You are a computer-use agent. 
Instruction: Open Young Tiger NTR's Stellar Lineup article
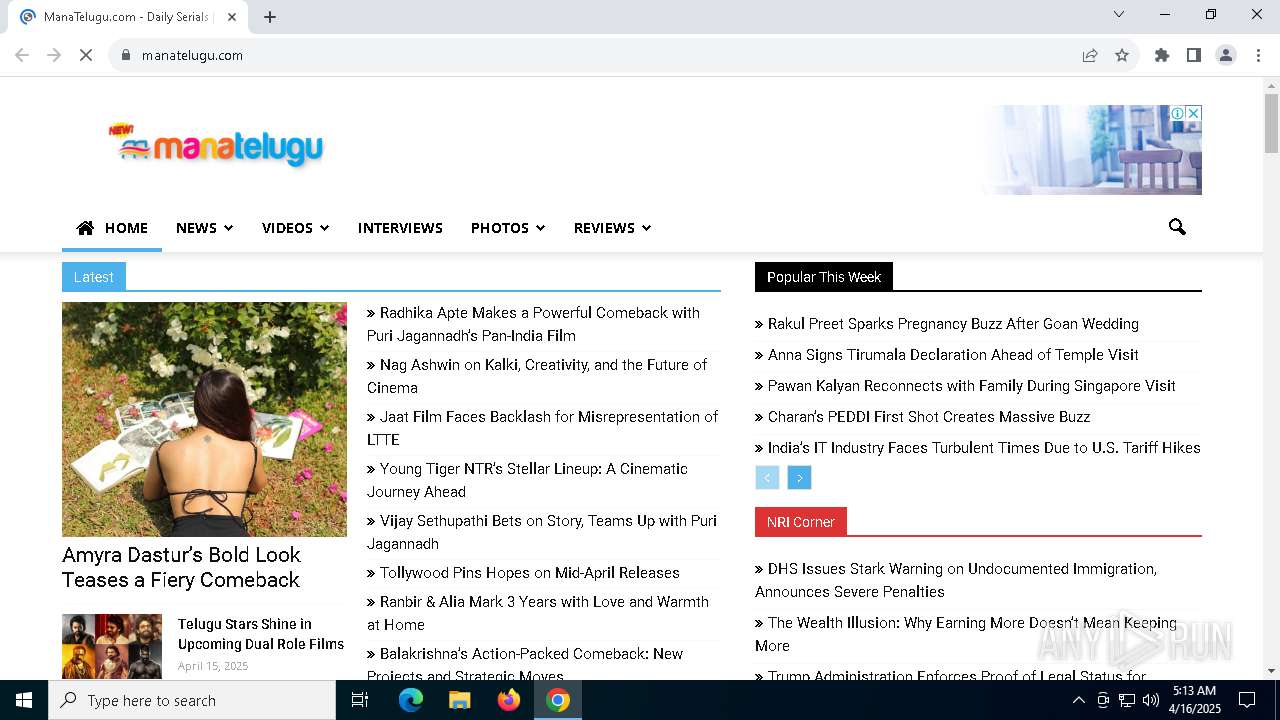point(527,480)
